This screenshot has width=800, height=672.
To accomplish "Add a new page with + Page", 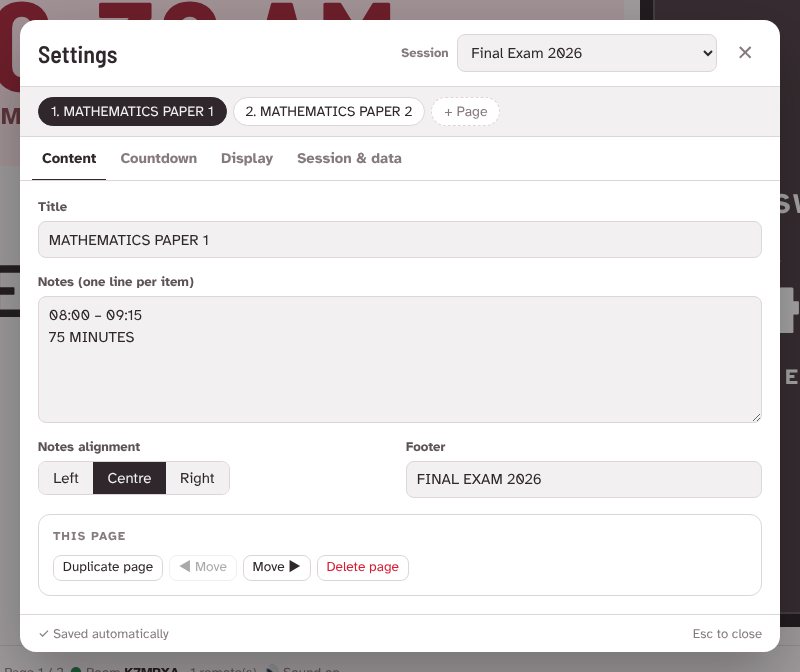I will 465,111.
